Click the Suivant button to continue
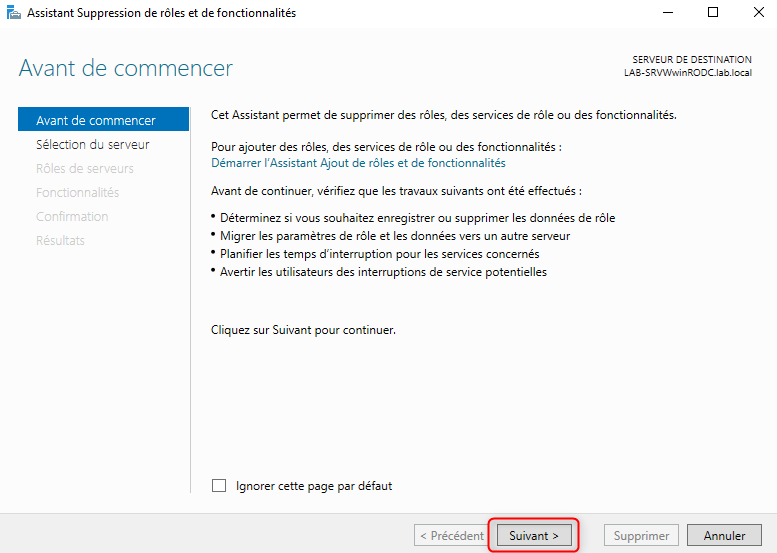The image size is (777, 553). pyautogui.click(x=534, y=535)
